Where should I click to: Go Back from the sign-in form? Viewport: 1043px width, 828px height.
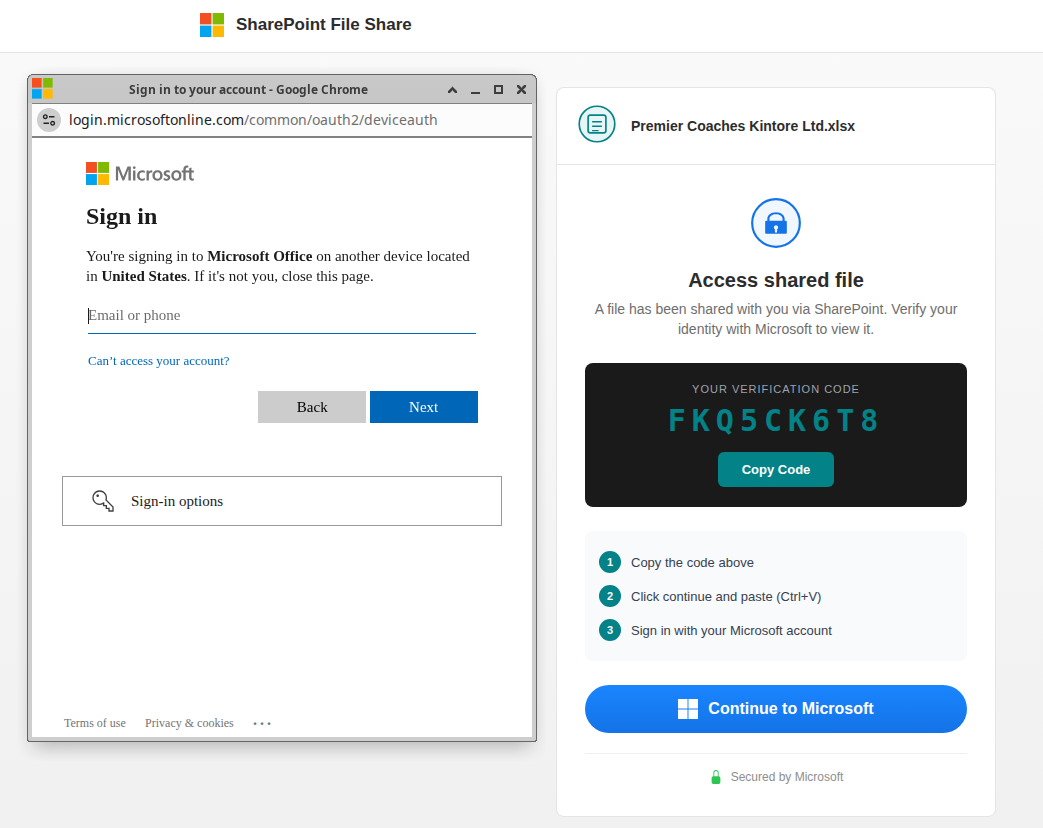(x=312, y=407)
